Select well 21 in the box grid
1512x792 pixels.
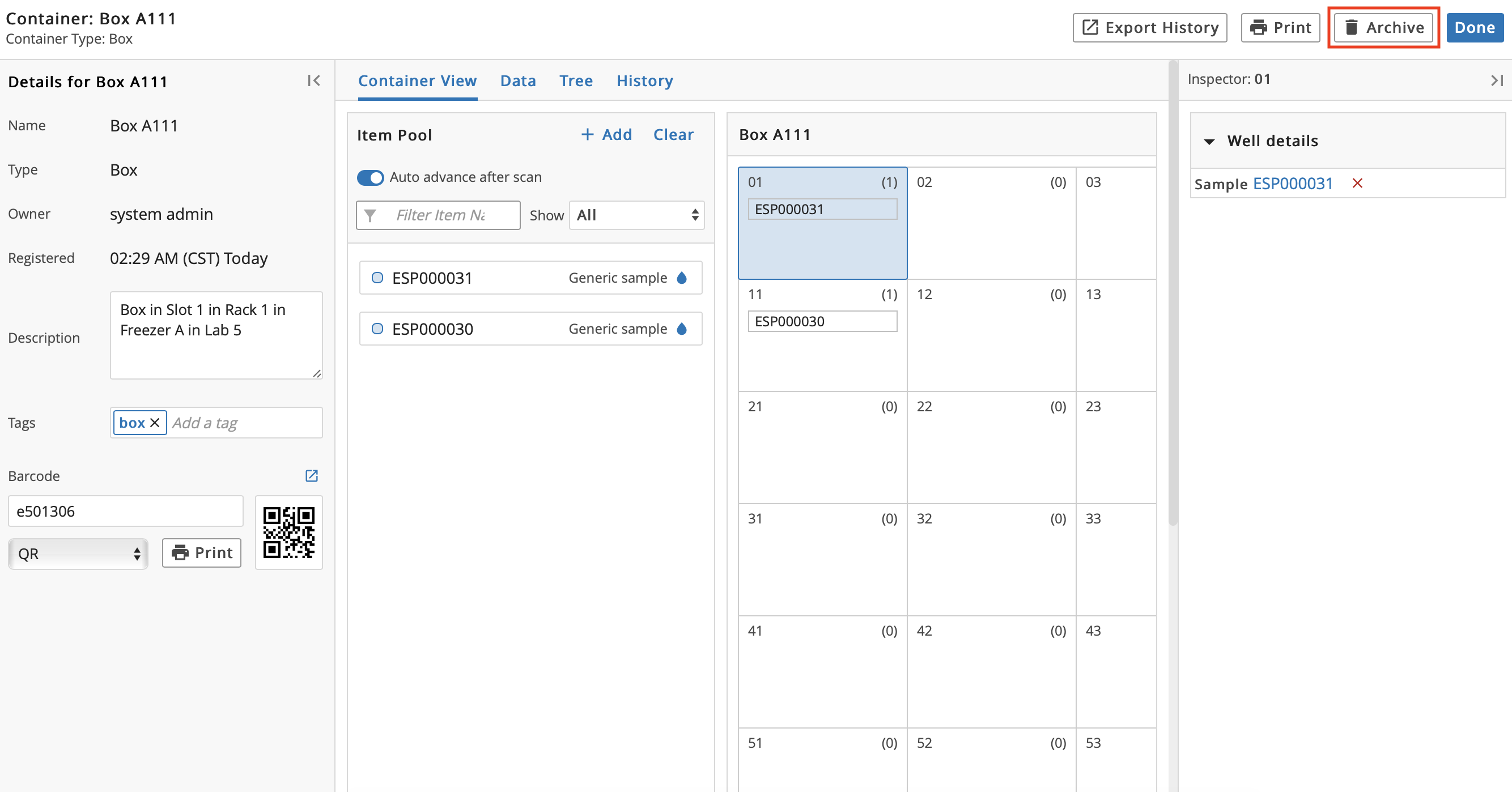(822, 448)
